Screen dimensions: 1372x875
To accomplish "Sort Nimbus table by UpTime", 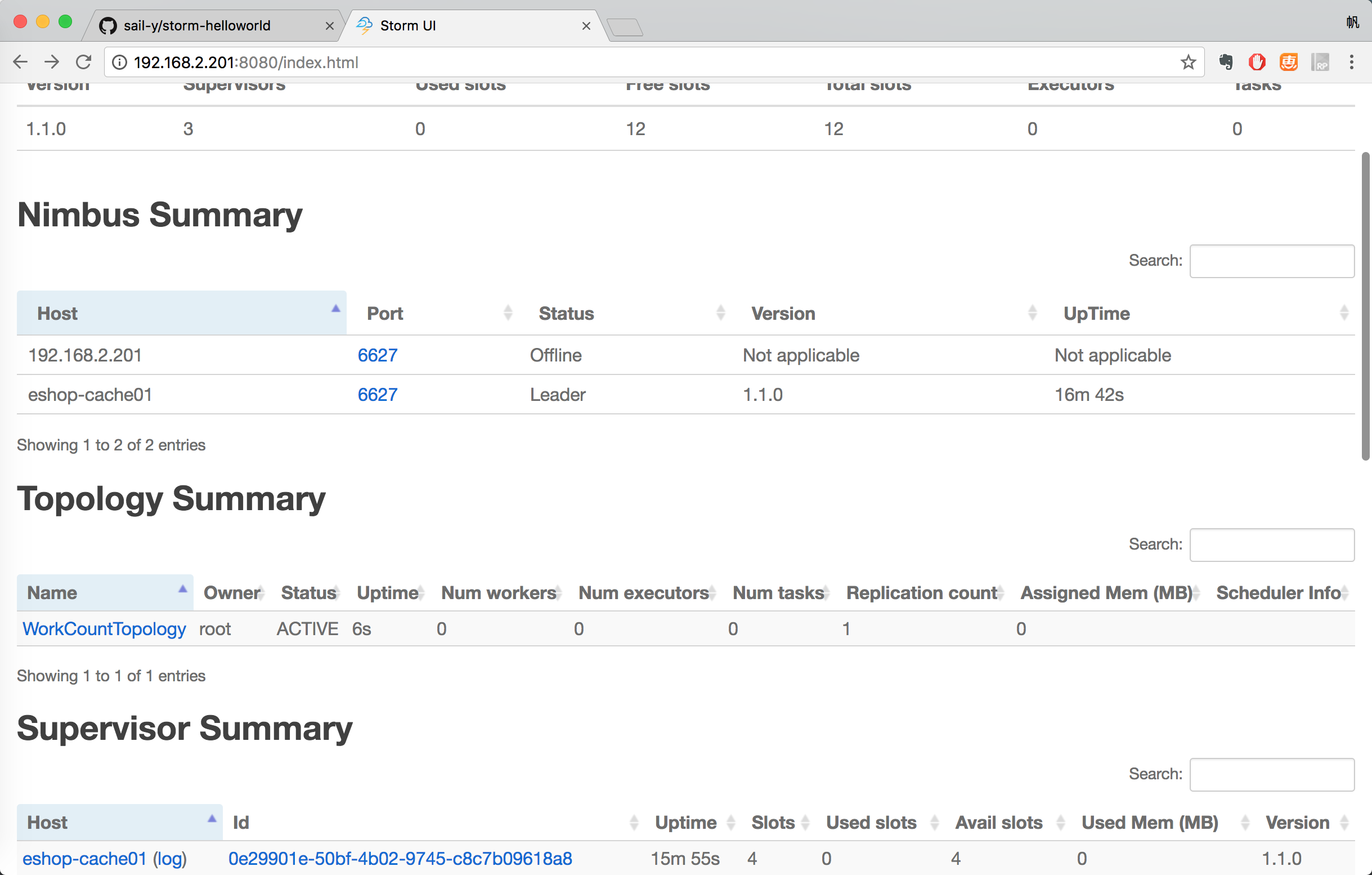I will click(x=1199, y=313).
